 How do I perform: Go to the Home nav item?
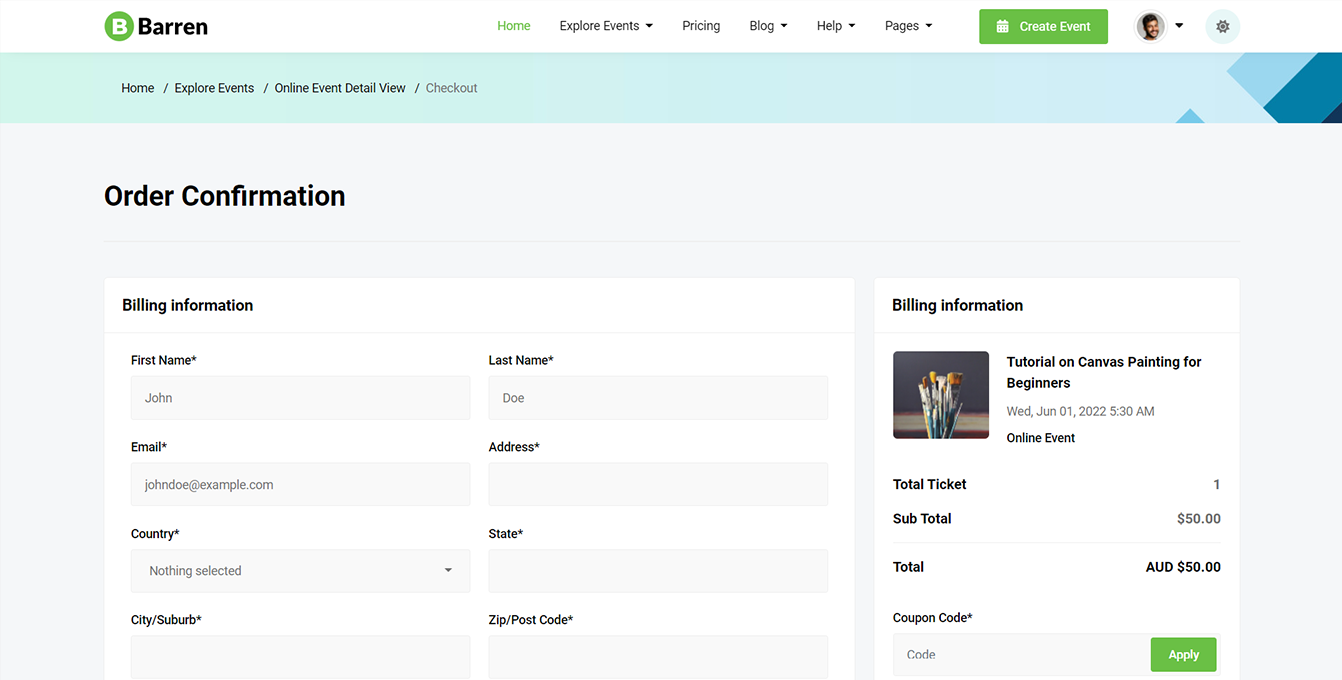[514, 26]
